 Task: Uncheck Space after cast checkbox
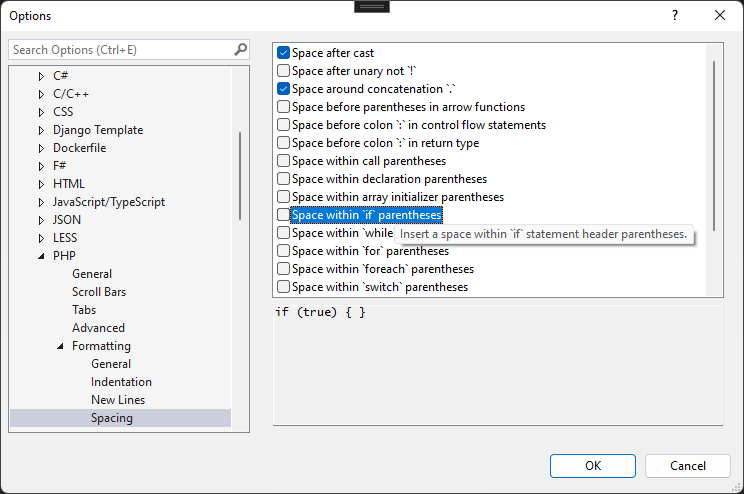pos(284,53)
